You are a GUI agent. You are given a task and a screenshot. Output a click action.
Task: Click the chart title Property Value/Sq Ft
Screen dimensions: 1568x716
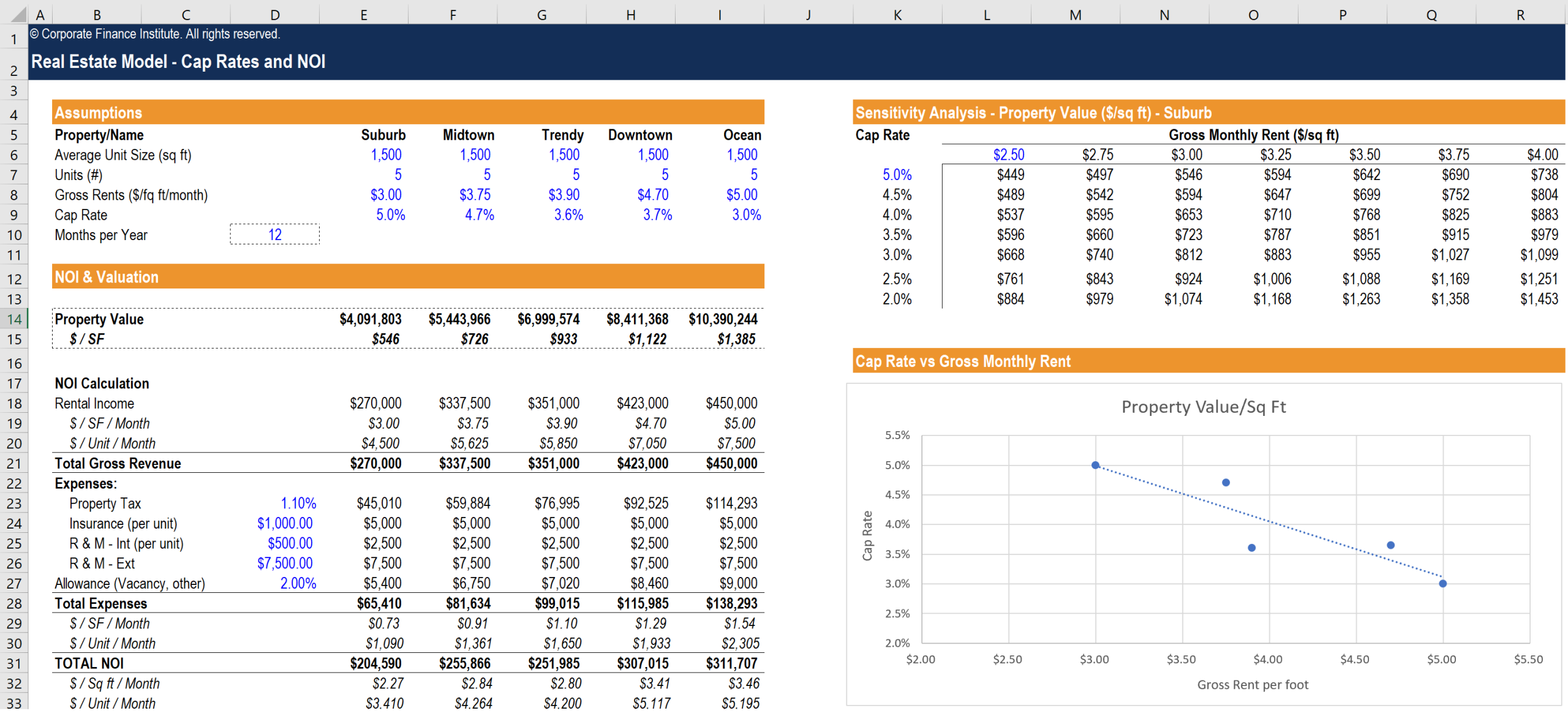[x=1203, y=407]
